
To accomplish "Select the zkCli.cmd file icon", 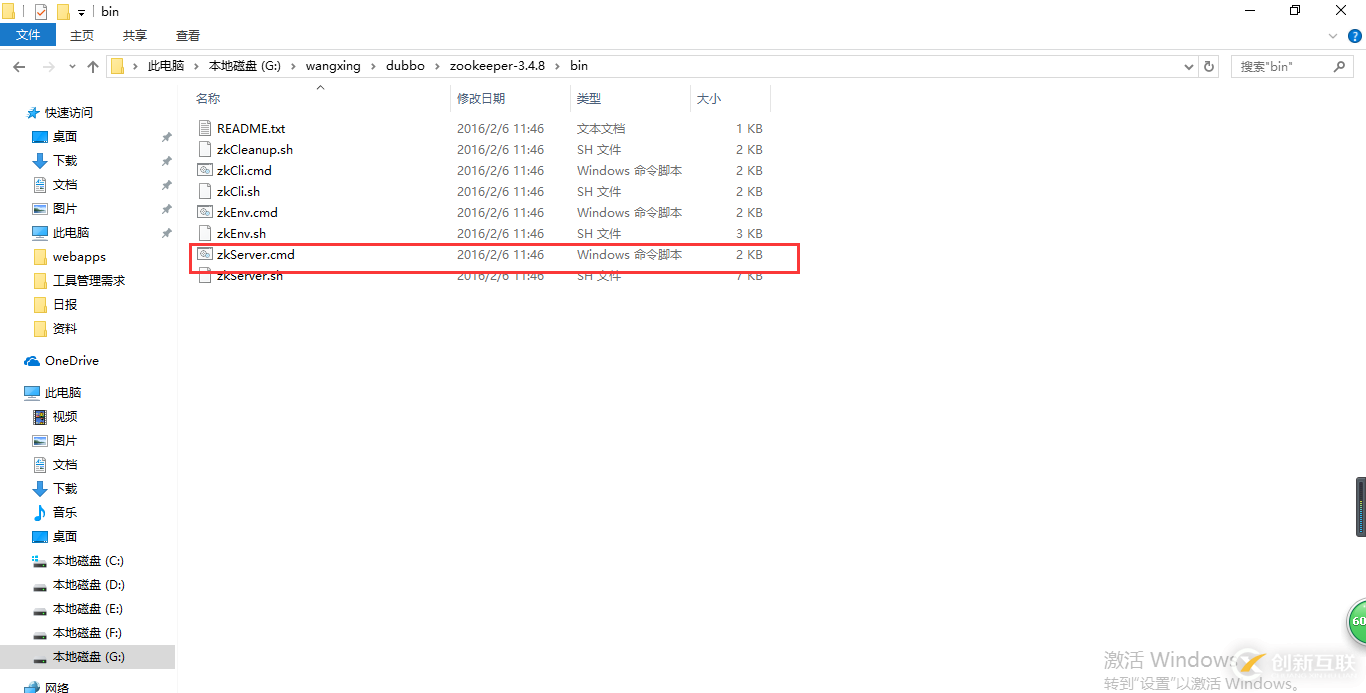I will coord(205,171).
